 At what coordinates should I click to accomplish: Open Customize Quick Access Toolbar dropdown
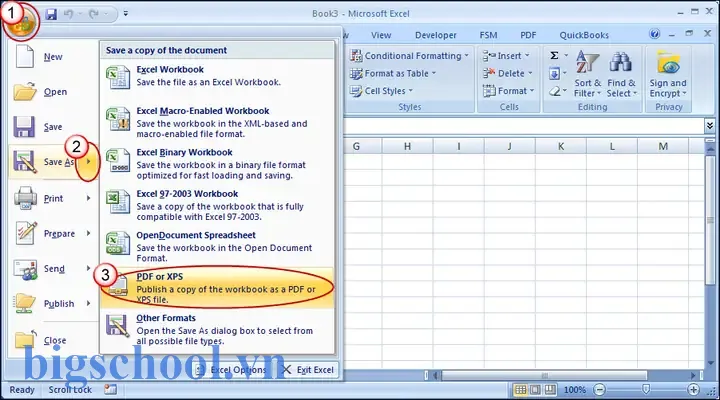tap(125, 14)
